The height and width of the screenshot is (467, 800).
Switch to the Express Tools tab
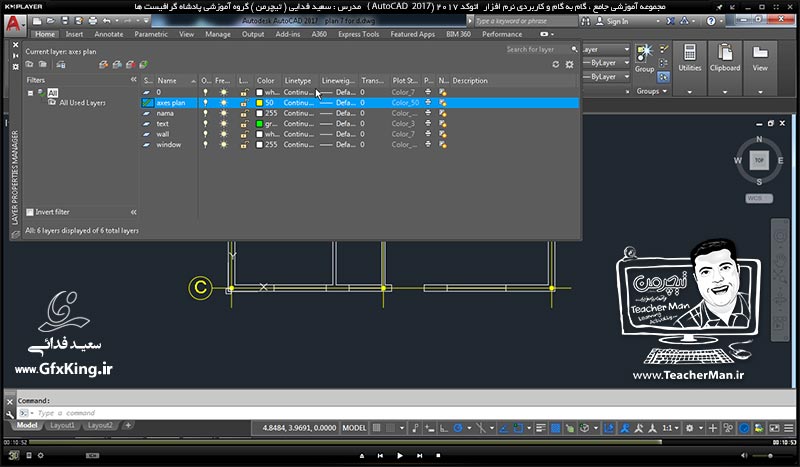tap(358, 34)
